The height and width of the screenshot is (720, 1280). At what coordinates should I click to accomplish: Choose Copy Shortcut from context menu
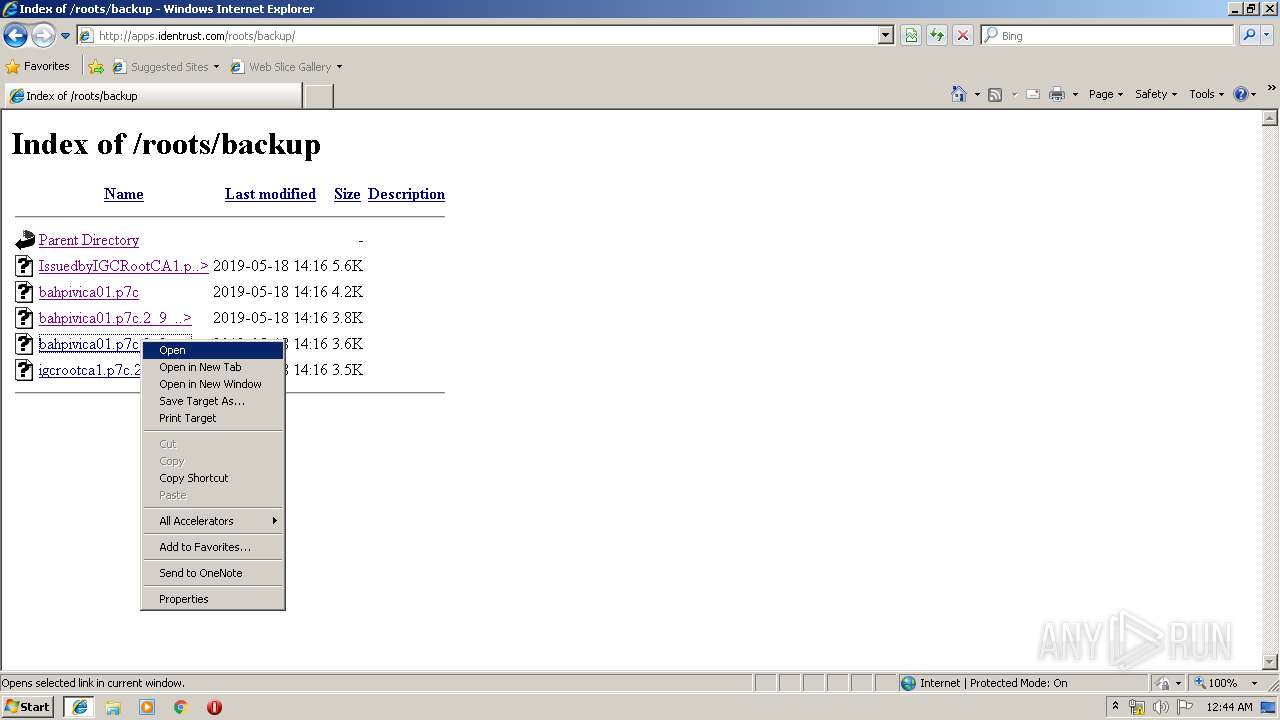tap(213, 478)
